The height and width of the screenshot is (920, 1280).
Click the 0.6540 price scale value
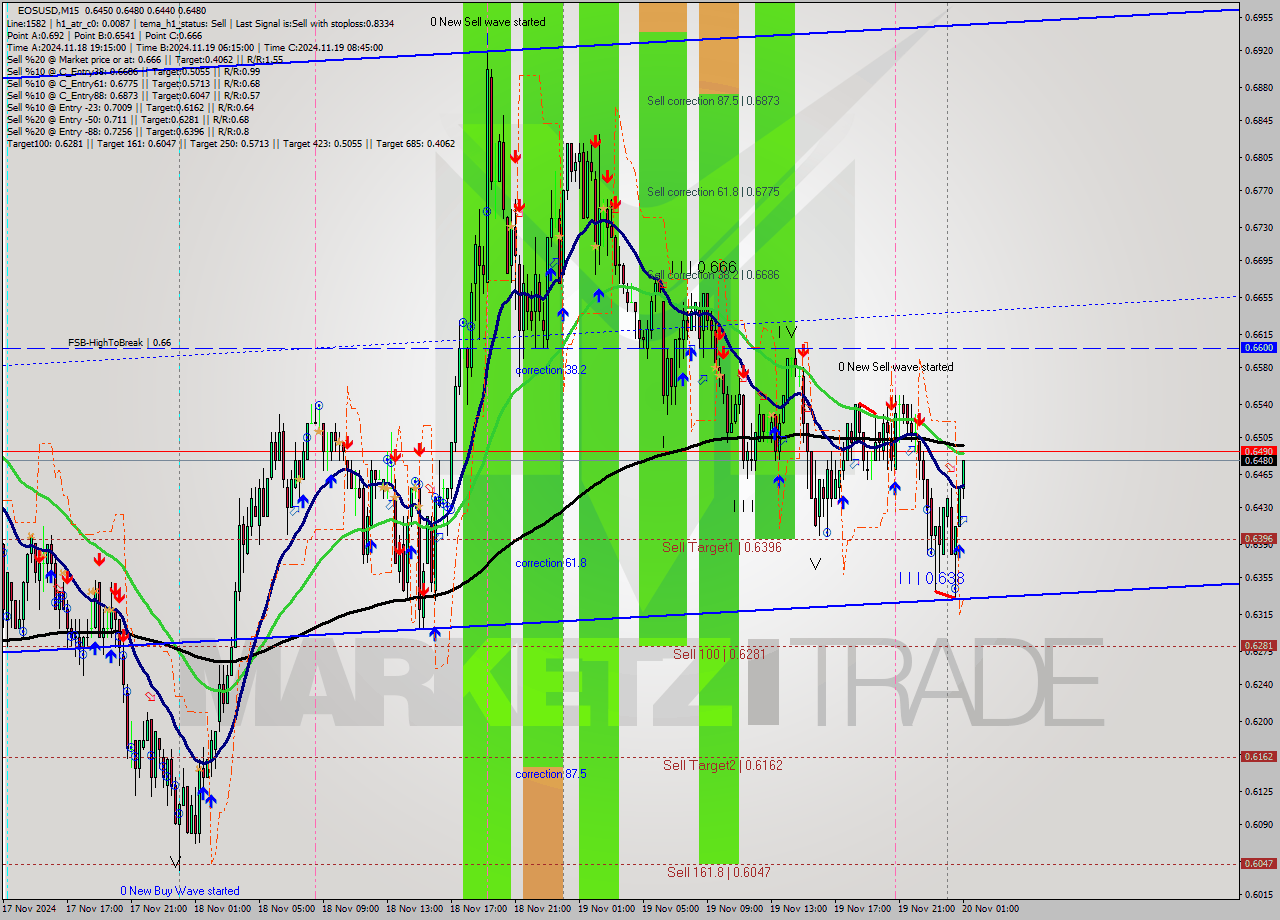pos(1258,404)
